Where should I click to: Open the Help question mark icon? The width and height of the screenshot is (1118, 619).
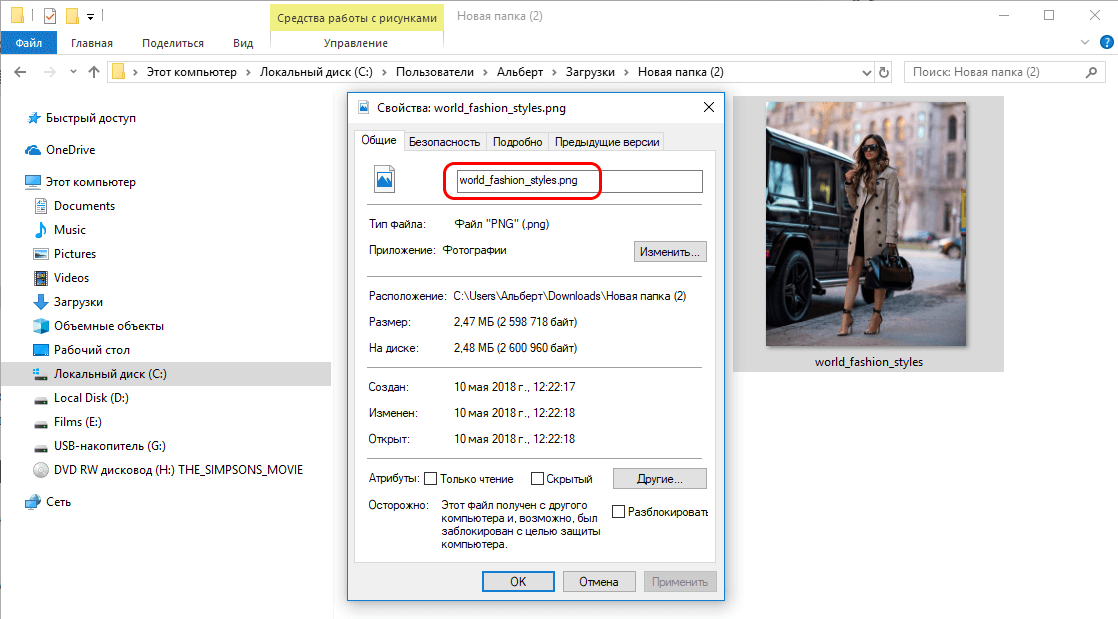[x=1107, y=42]
